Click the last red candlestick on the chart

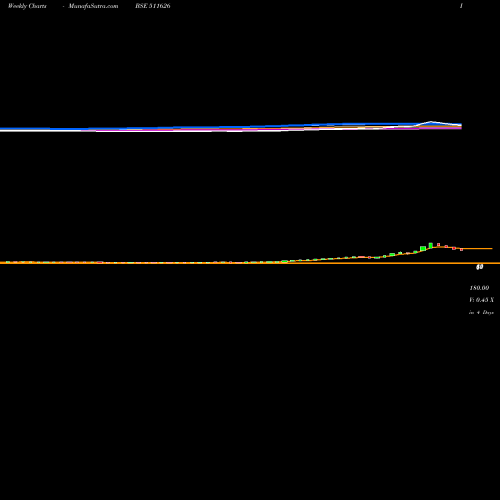(x=462, y=249)
